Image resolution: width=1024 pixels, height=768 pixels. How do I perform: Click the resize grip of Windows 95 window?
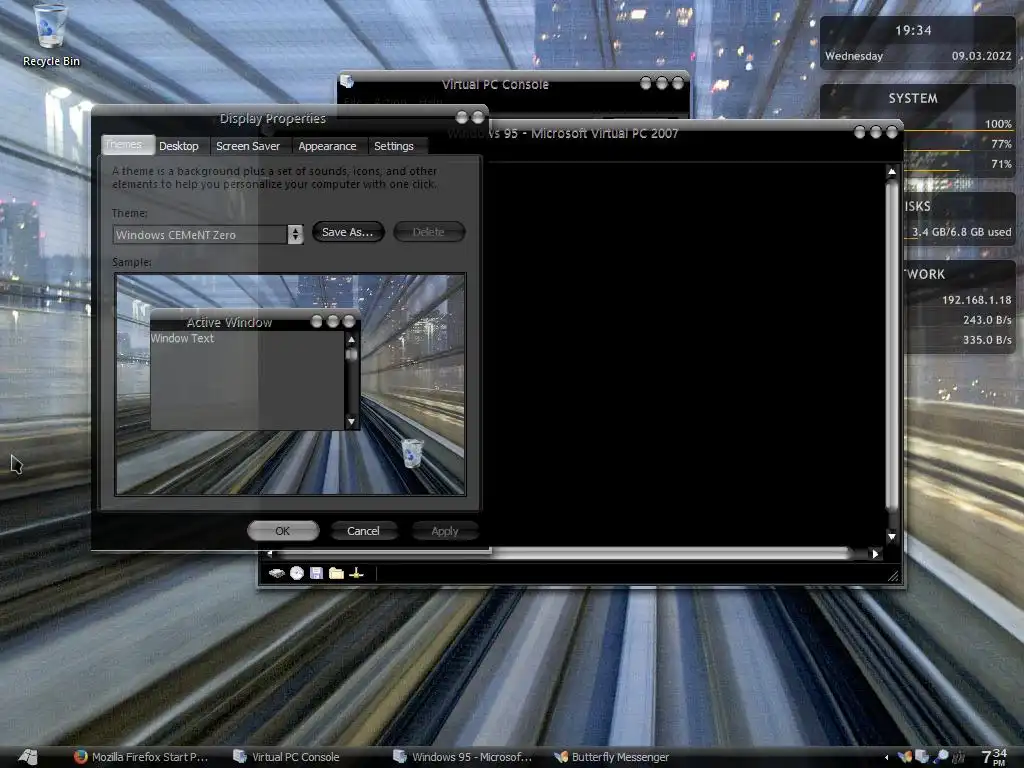893,575
